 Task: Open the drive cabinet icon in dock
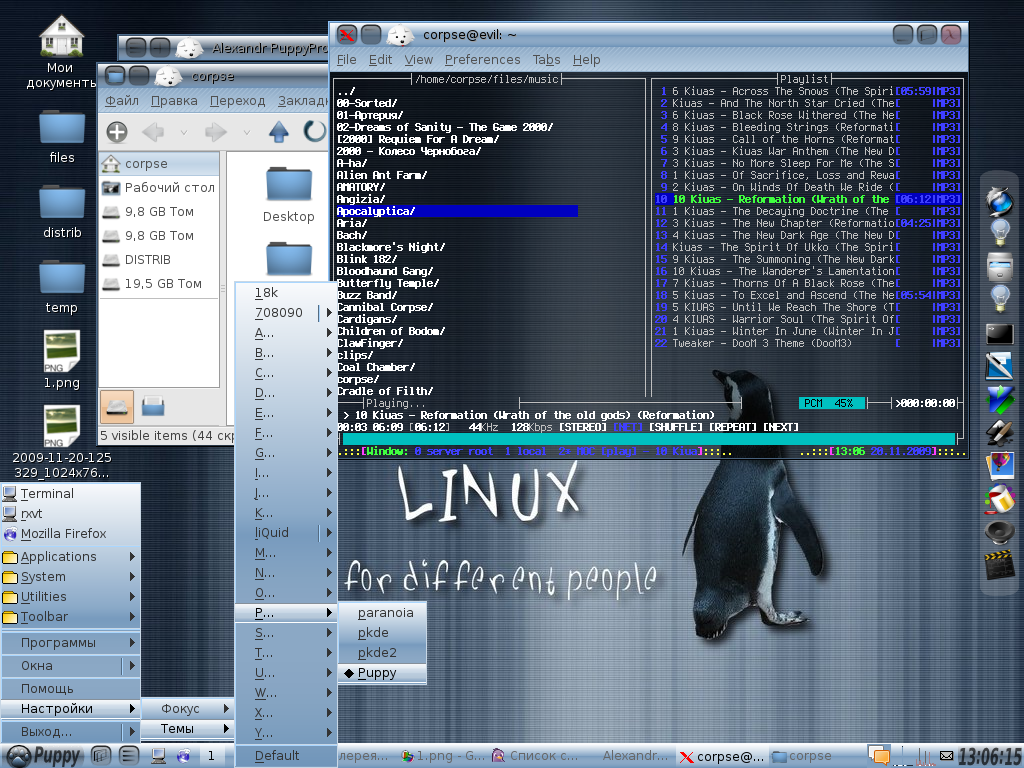pyautogui.click(x=999, y=266)
